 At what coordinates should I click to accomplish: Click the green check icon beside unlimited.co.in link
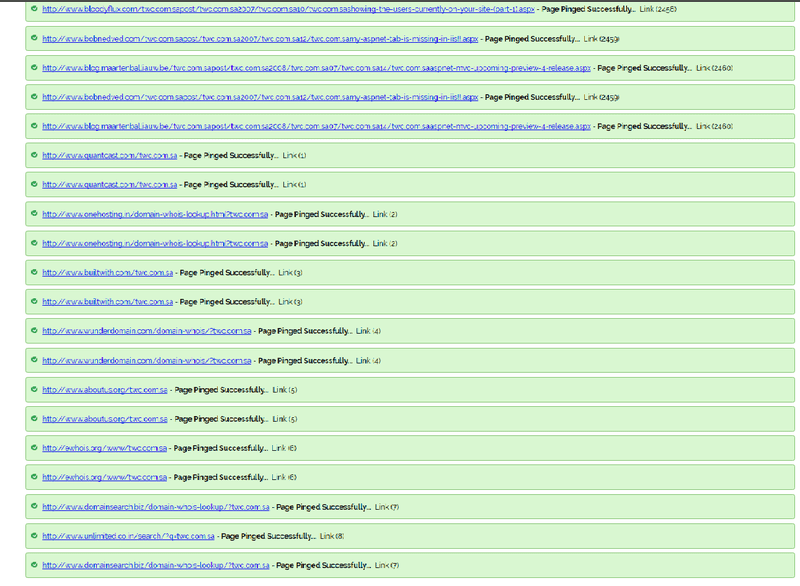pos(34,536)
